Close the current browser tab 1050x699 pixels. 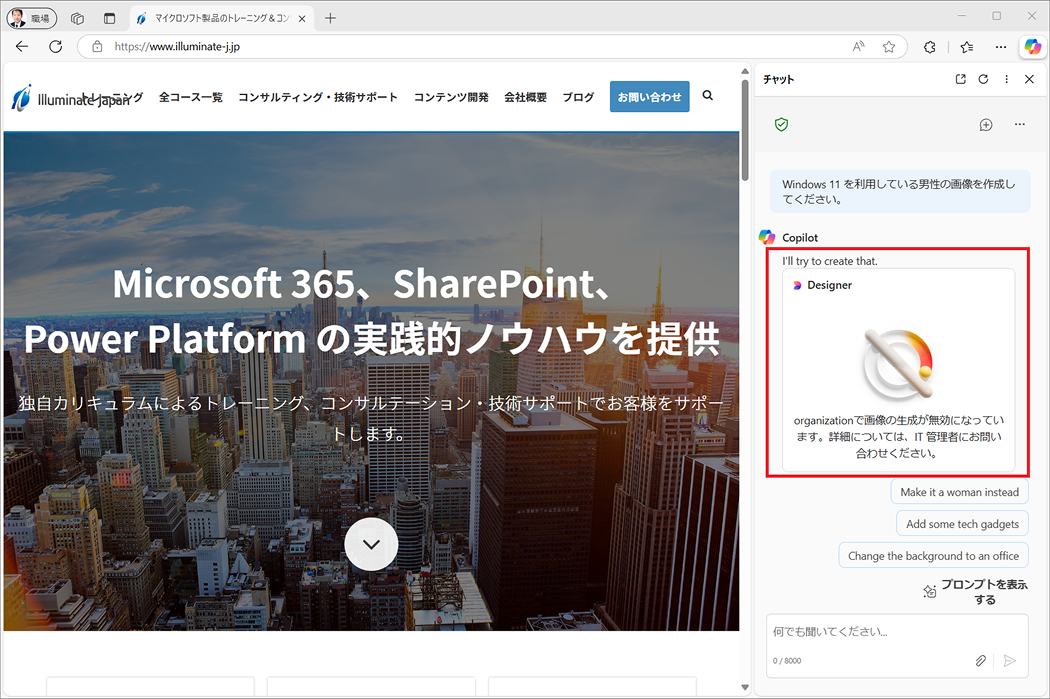point(302,19)
